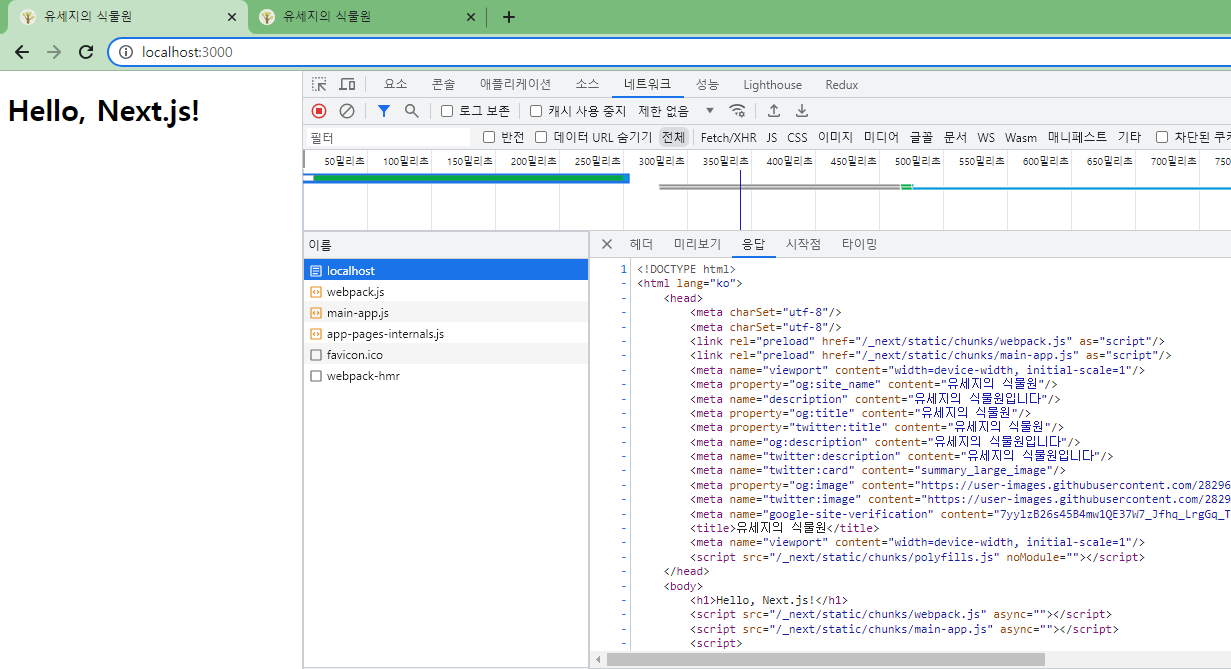Filter requests by 매니페스트 type
1231x669 pixels.
click(1077, 137)
